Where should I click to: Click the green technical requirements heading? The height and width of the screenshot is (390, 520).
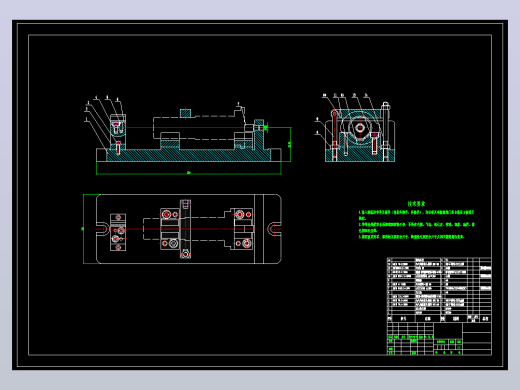coord(416,203)
